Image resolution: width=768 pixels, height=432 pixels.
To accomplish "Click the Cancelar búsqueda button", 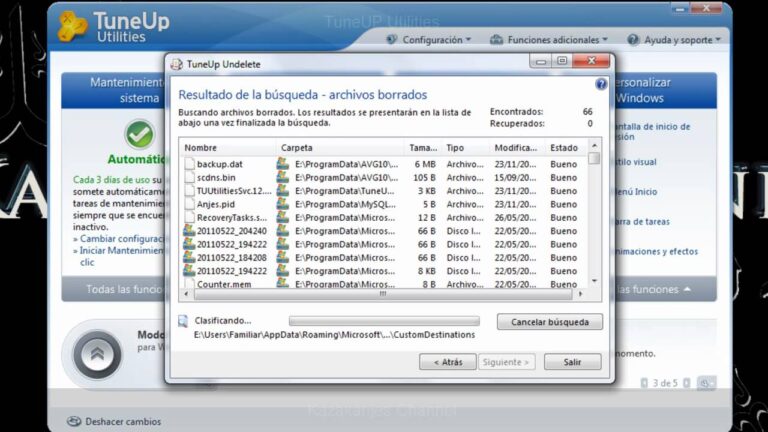I will tap(550, 322).
